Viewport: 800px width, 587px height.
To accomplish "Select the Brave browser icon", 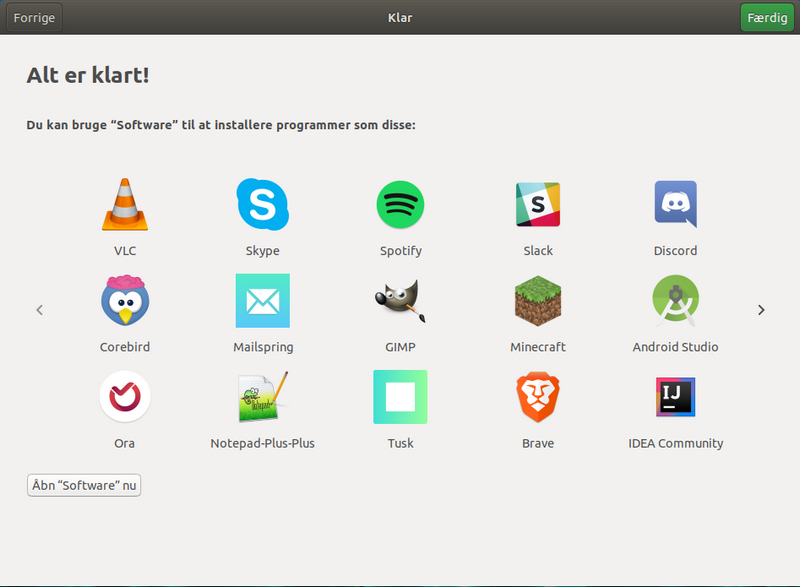I will [x=538, y=396].
